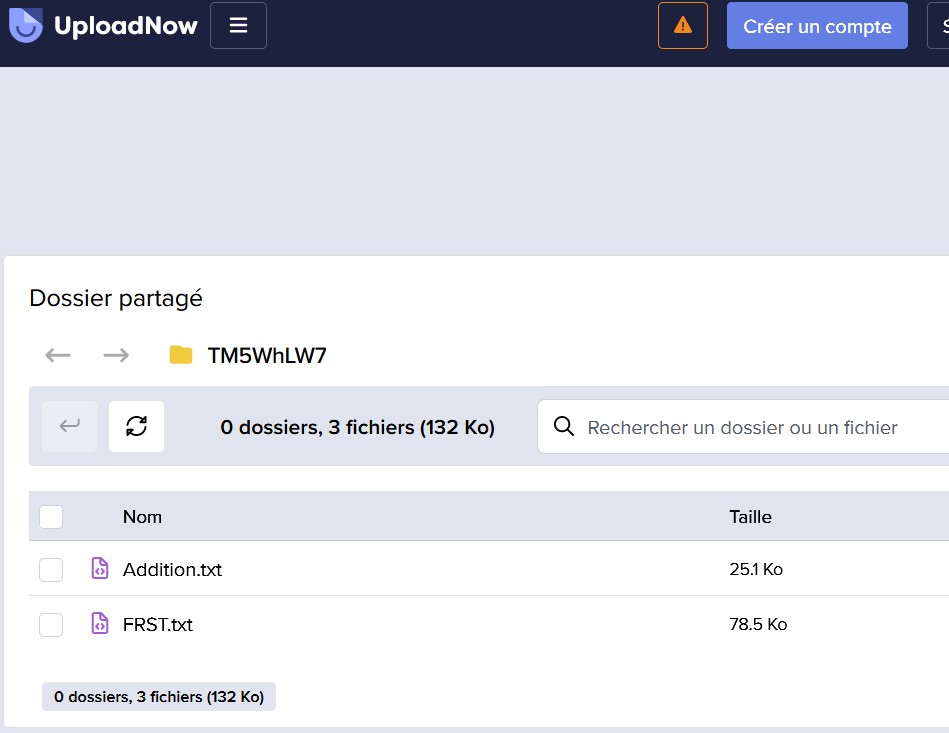Click the return to parent folder button

pyautogui.click(x=70, y=426)
